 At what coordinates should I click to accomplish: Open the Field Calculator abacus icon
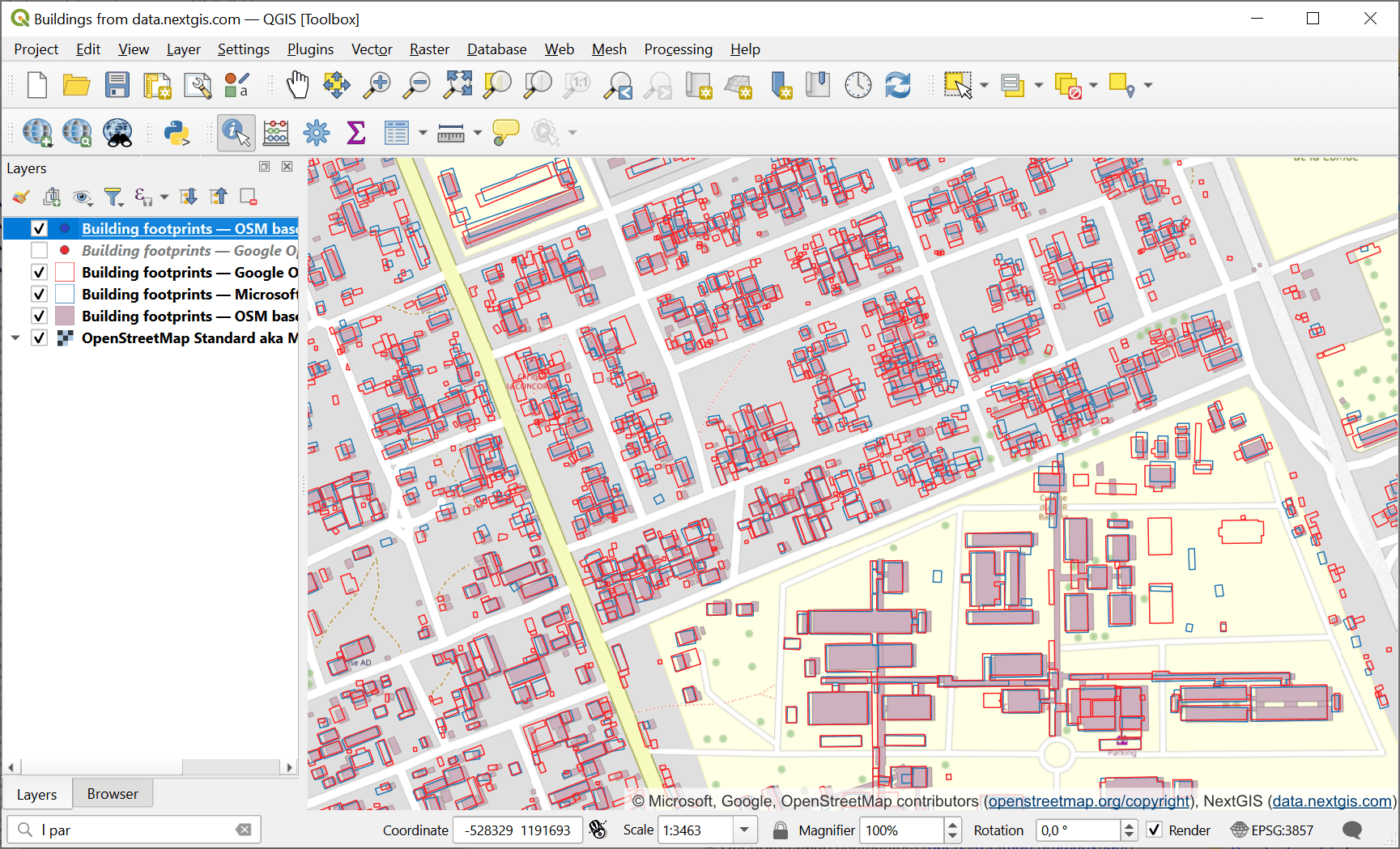(276, 133)
